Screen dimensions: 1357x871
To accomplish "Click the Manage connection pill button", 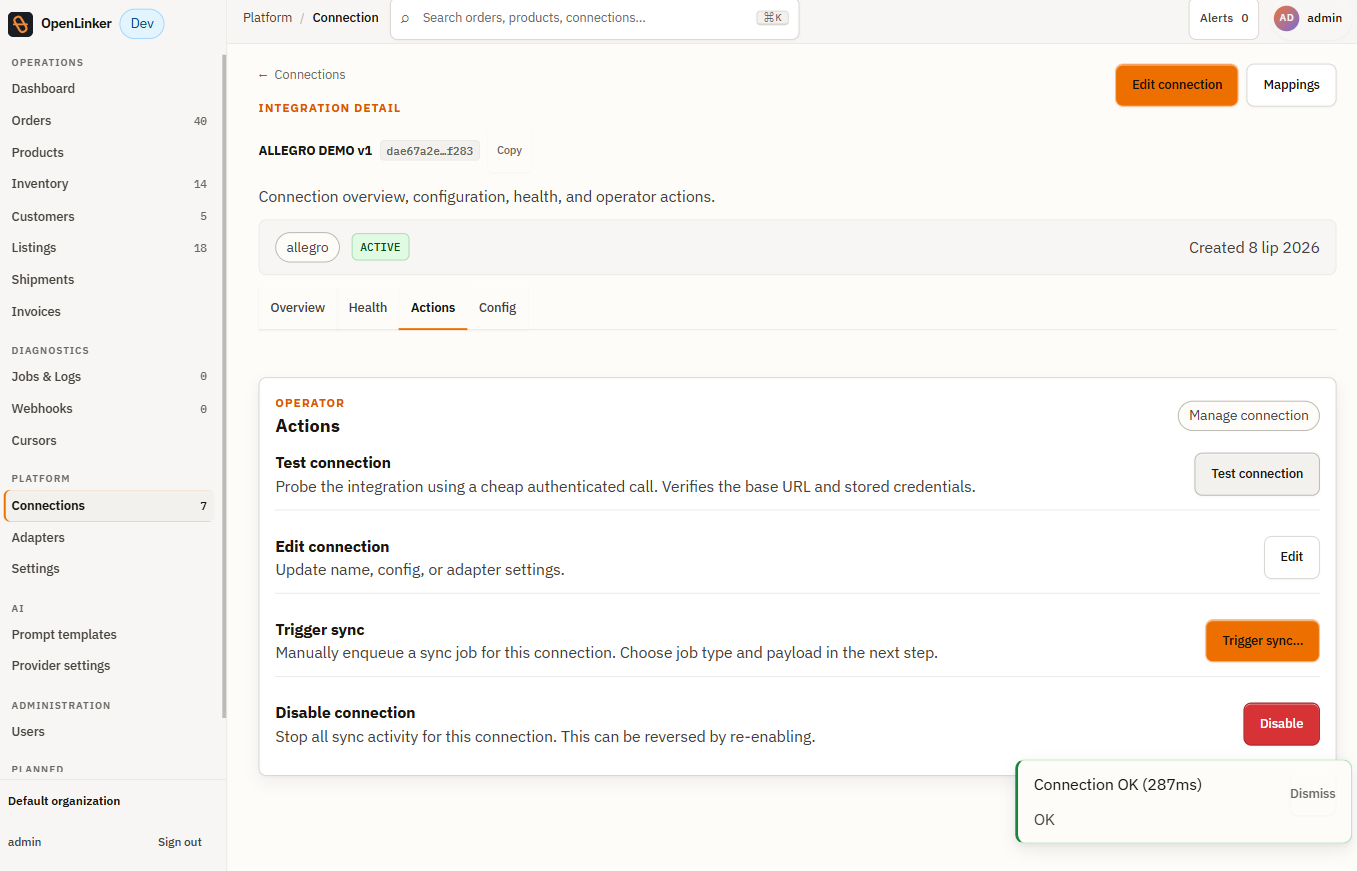I will point(1248,416).
